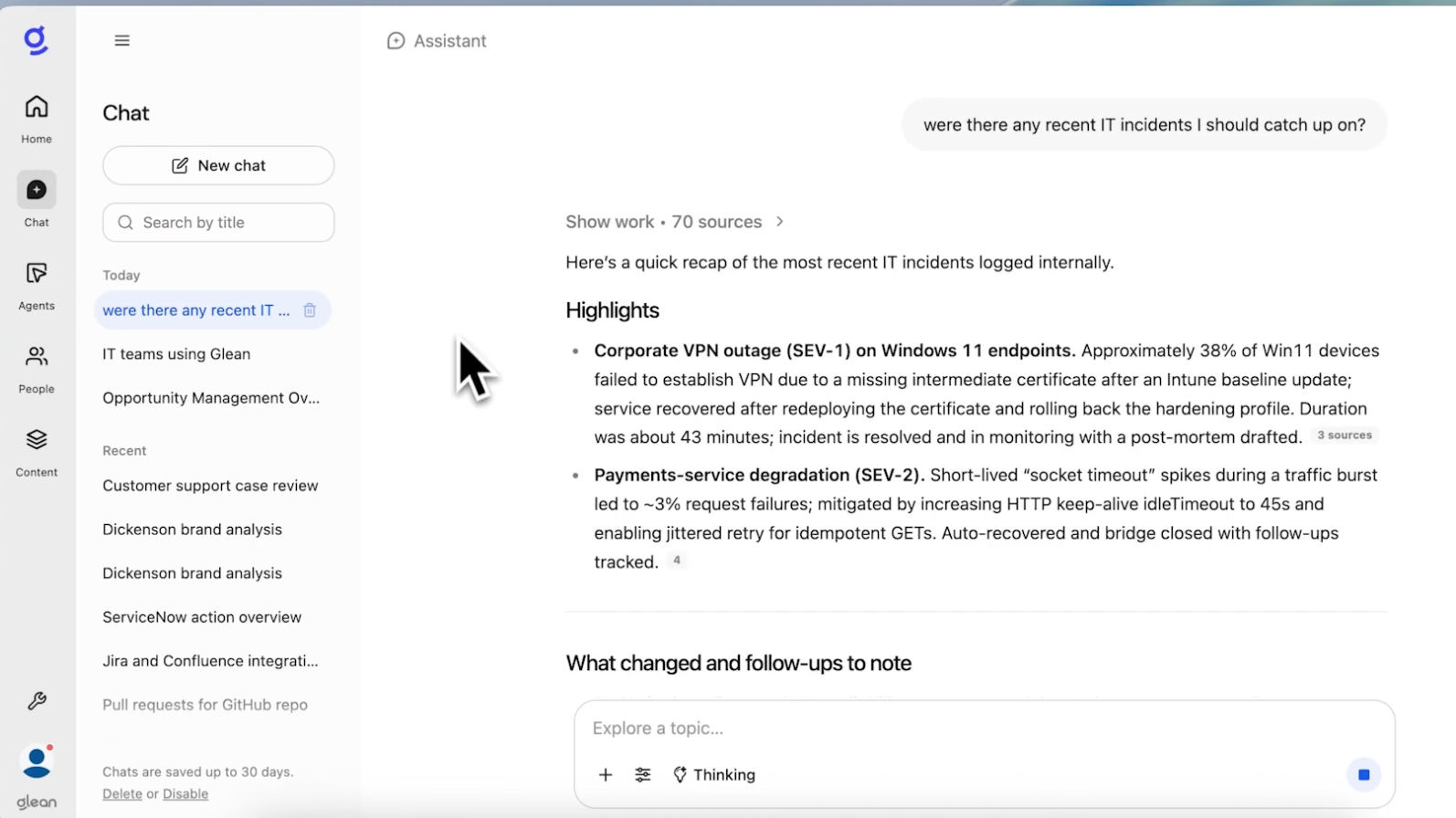The image size is (1456, 818).
Task: Click the user message about IT incidents
Action: tap(1145, 125)
